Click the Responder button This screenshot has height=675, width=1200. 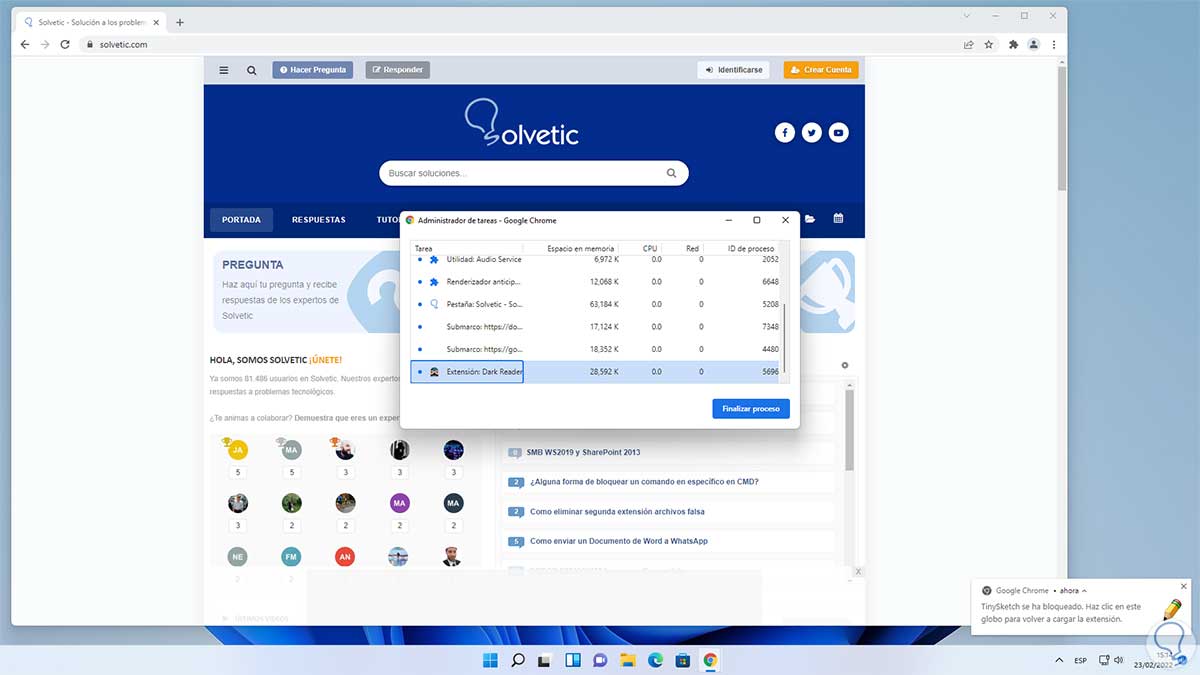point(397,70)
